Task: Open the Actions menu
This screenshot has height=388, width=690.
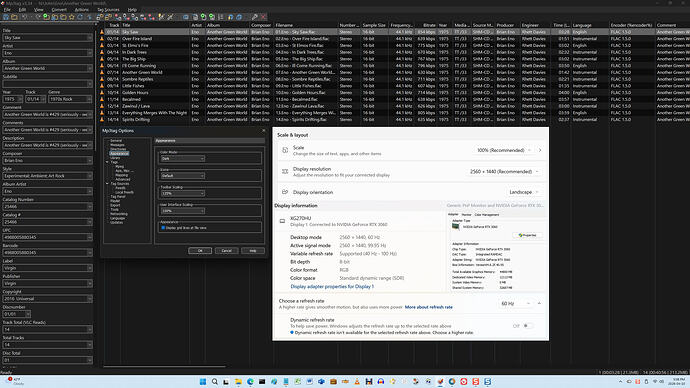Action: (x=81, y=10)
